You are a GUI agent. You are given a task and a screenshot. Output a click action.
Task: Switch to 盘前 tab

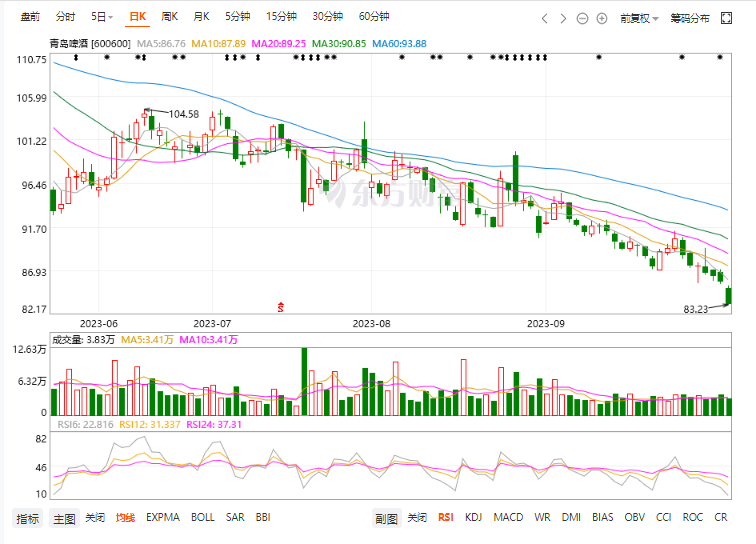tap(30, 17)
